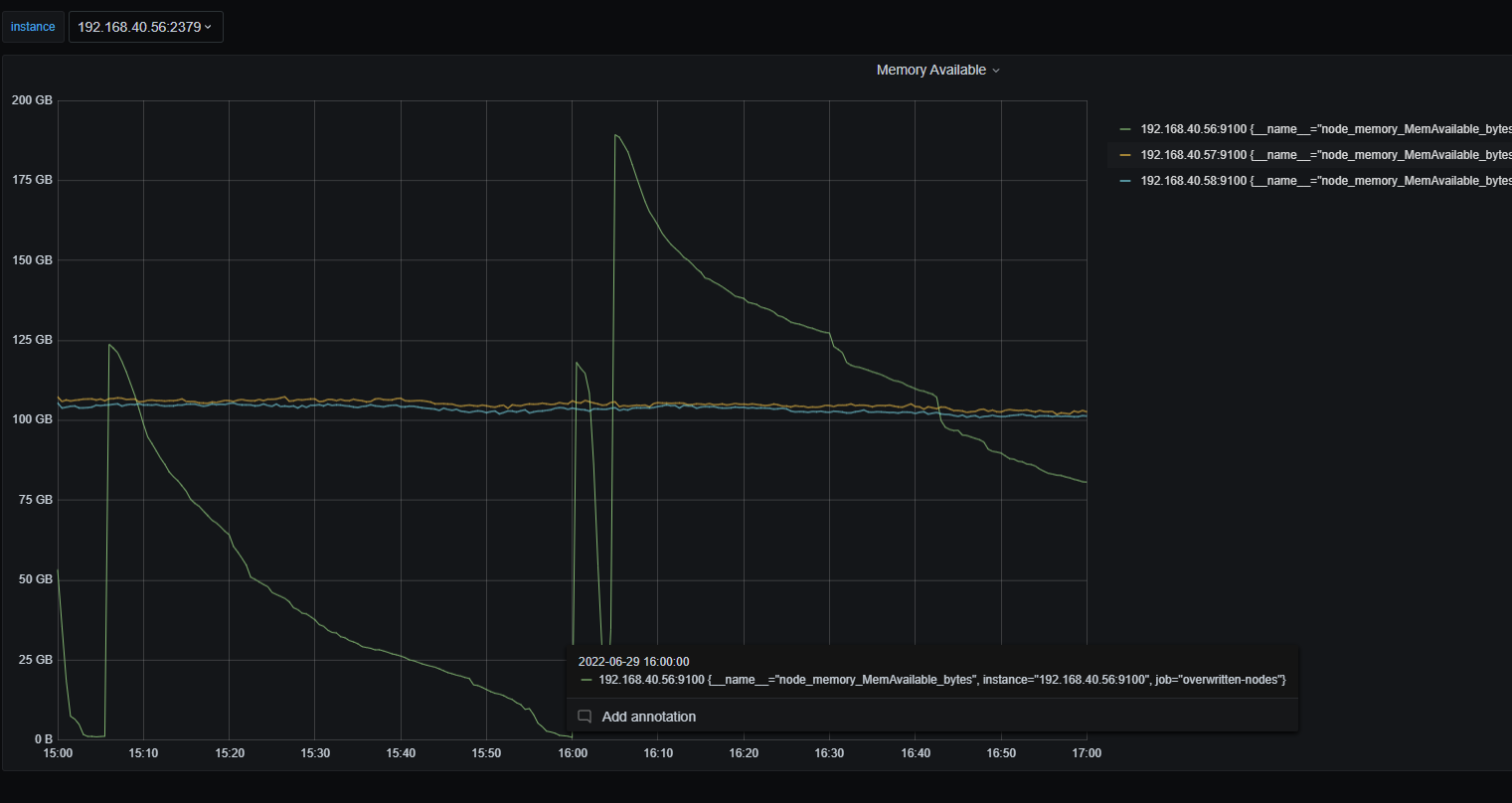This screenshot has width=1512, height=803.
Task: Click the 17:00 time axis label
Action: [1087, 753]
